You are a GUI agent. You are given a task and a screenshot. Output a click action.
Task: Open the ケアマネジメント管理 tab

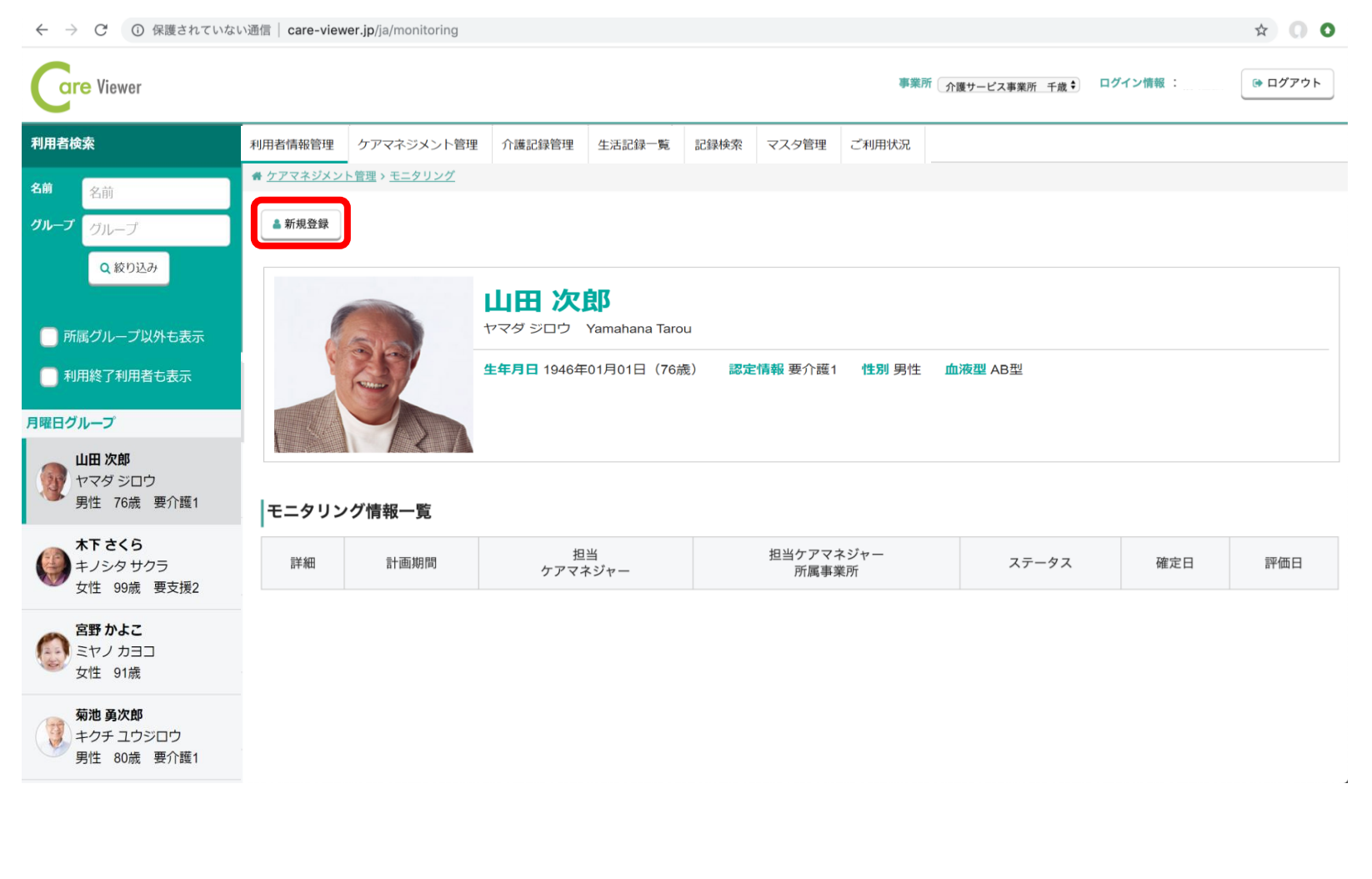tap(418, 145)
